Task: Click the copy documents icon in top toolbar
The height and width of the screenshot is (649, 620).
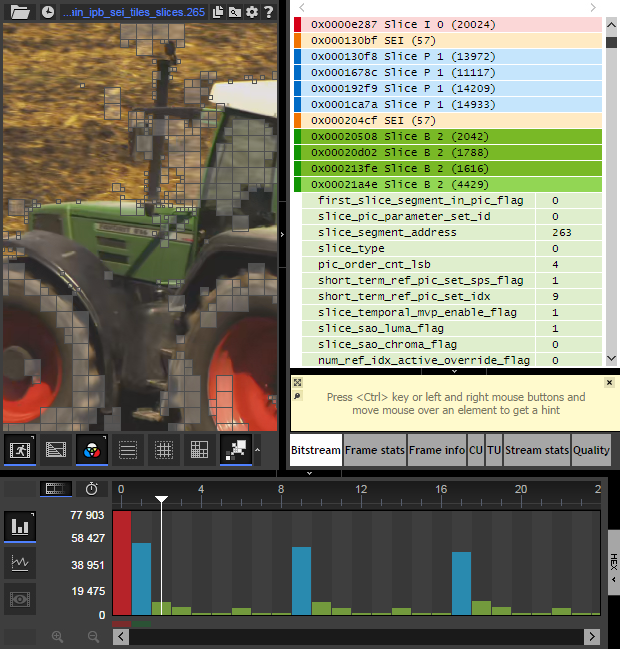Action: click(218, 12)
